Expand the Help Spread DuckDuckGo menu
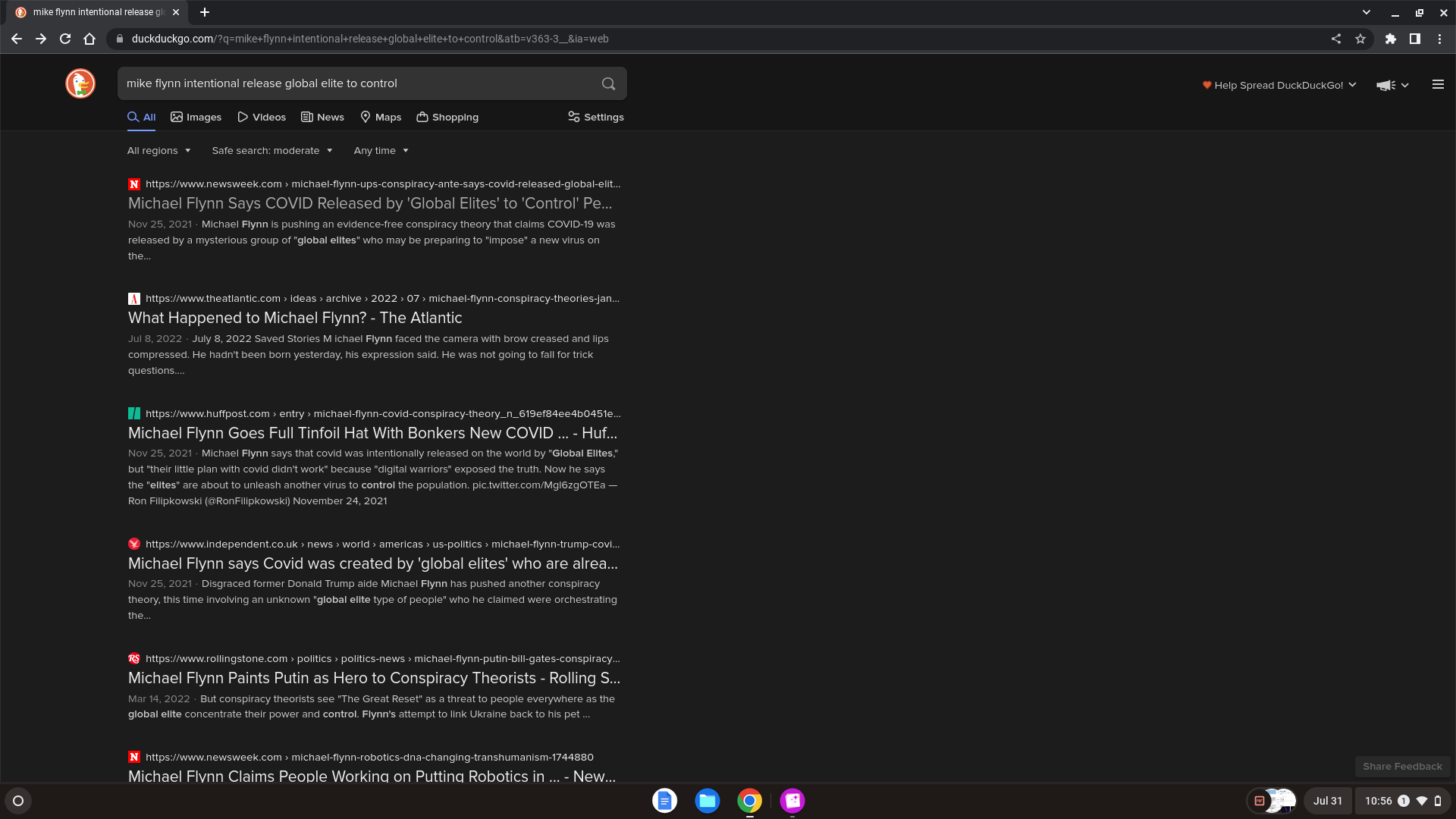Viewport: 1456px width, 819px height. (1279, 85)
